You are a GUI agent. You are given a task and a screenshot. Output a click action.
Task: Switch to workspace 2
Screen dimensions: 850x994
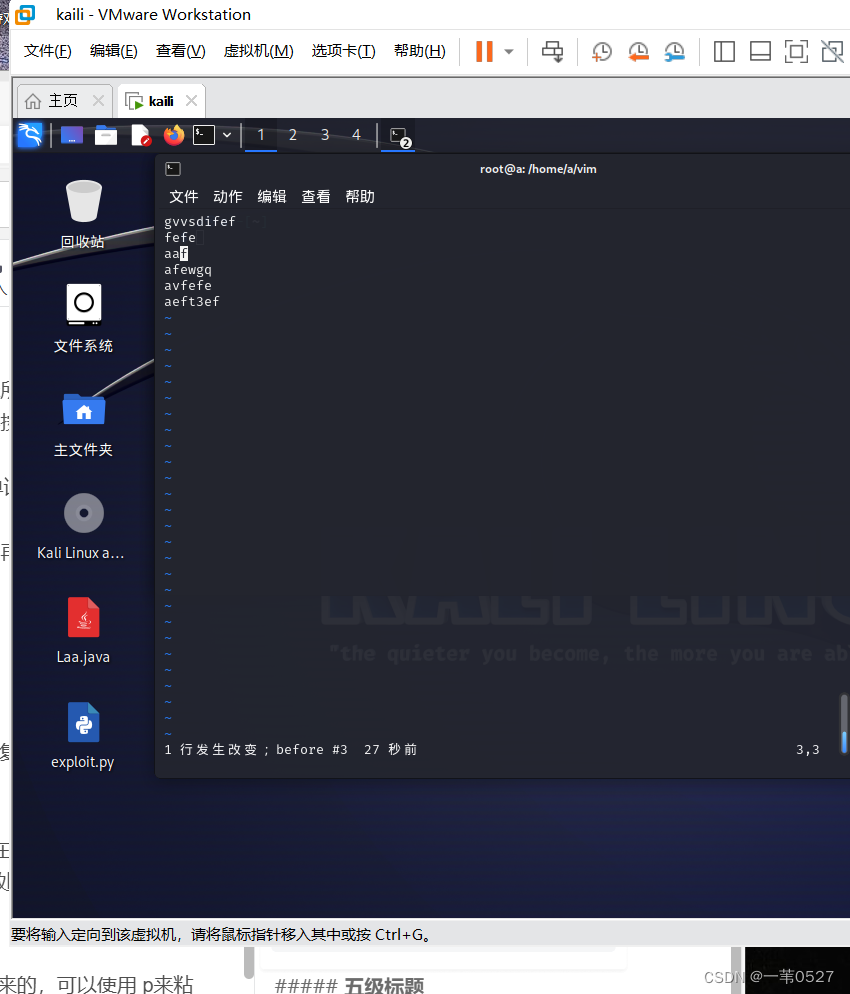pyautogui.click(x=293, y=135)
